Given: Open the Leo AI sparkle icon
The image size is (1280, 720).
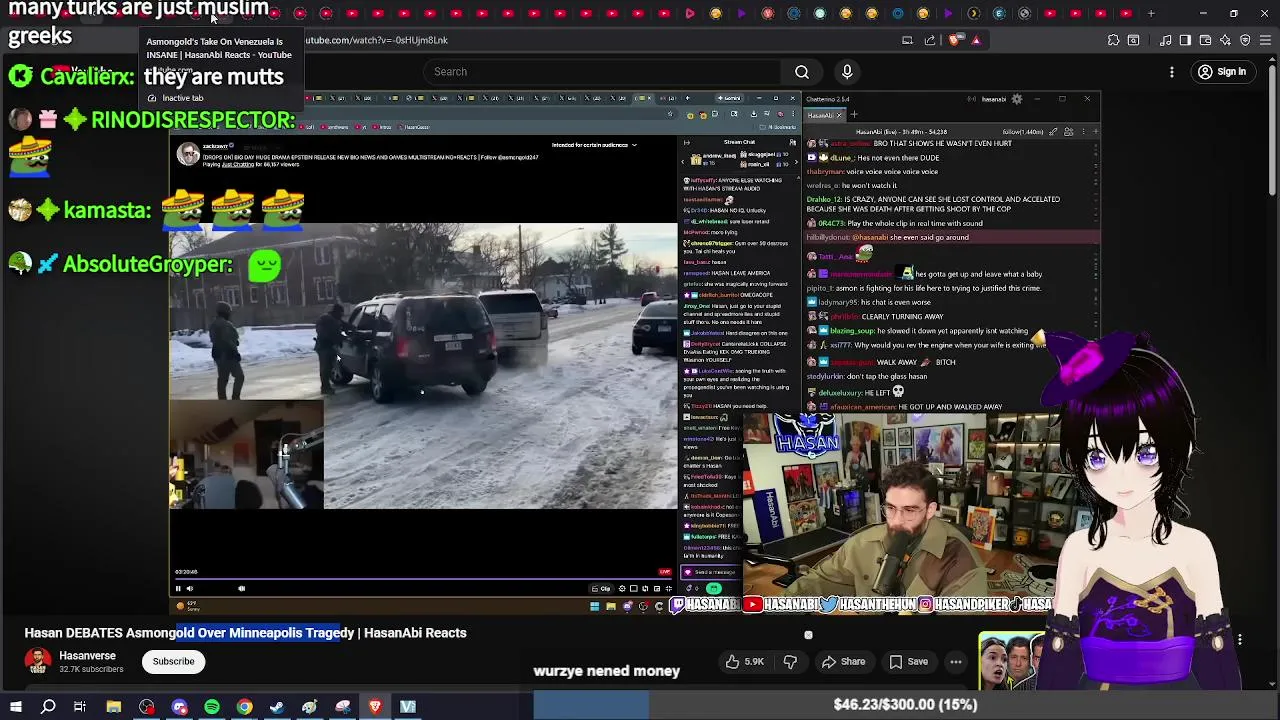Looking at the screenshot, I should pos(1225,40).
